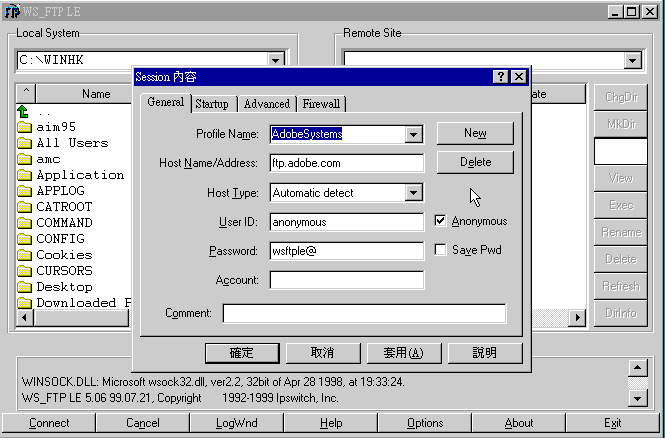Click the up-directory green arrow icon
This screenshot has height=438, width=665.
(x=23, y=112)
